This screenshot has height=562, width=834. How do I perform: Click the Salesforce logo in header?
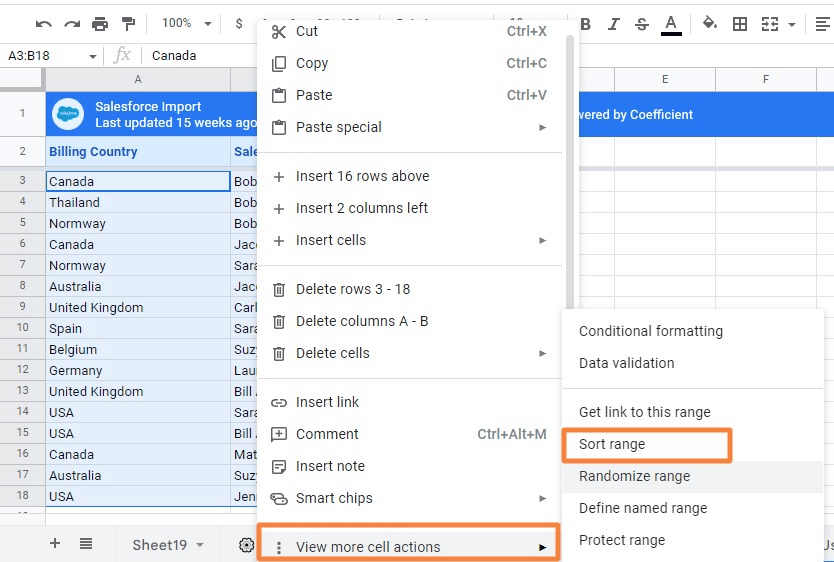coord(68,114)
